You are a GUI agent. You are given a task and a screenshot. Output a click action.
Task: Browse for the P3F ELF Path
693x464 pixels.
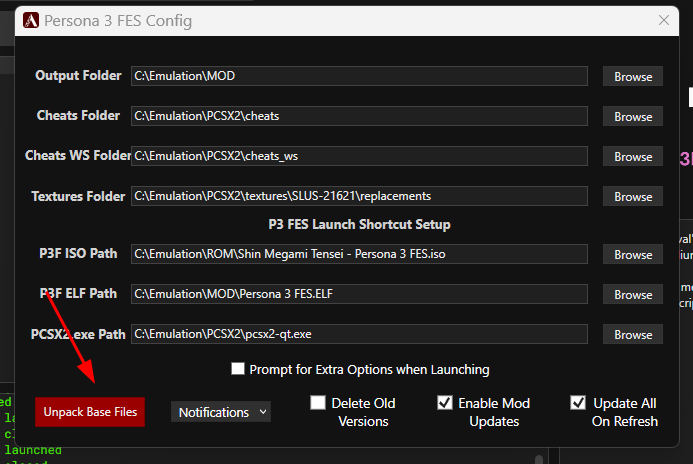pyautogui.click(x=633, y=294)
